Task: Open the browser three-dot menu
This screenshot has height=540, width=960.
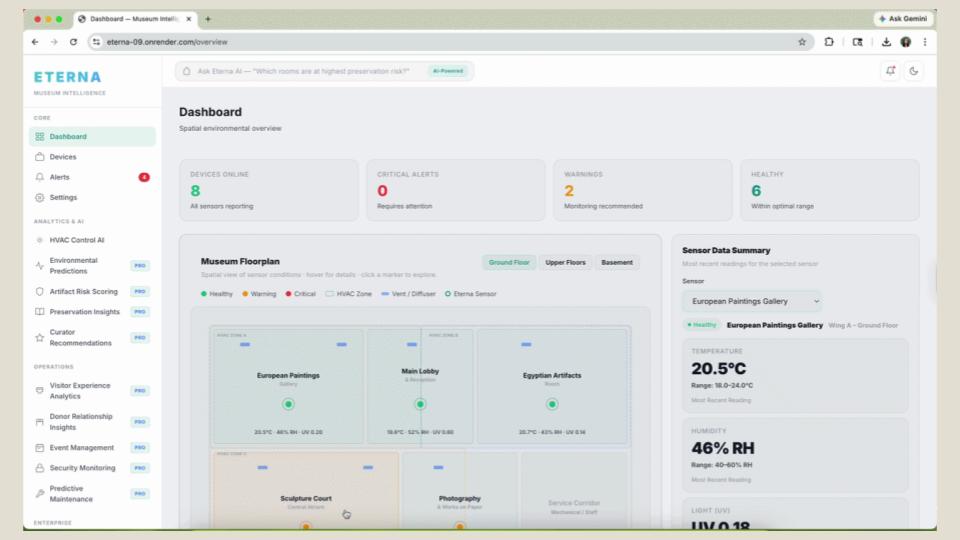Action: point(925,42)
